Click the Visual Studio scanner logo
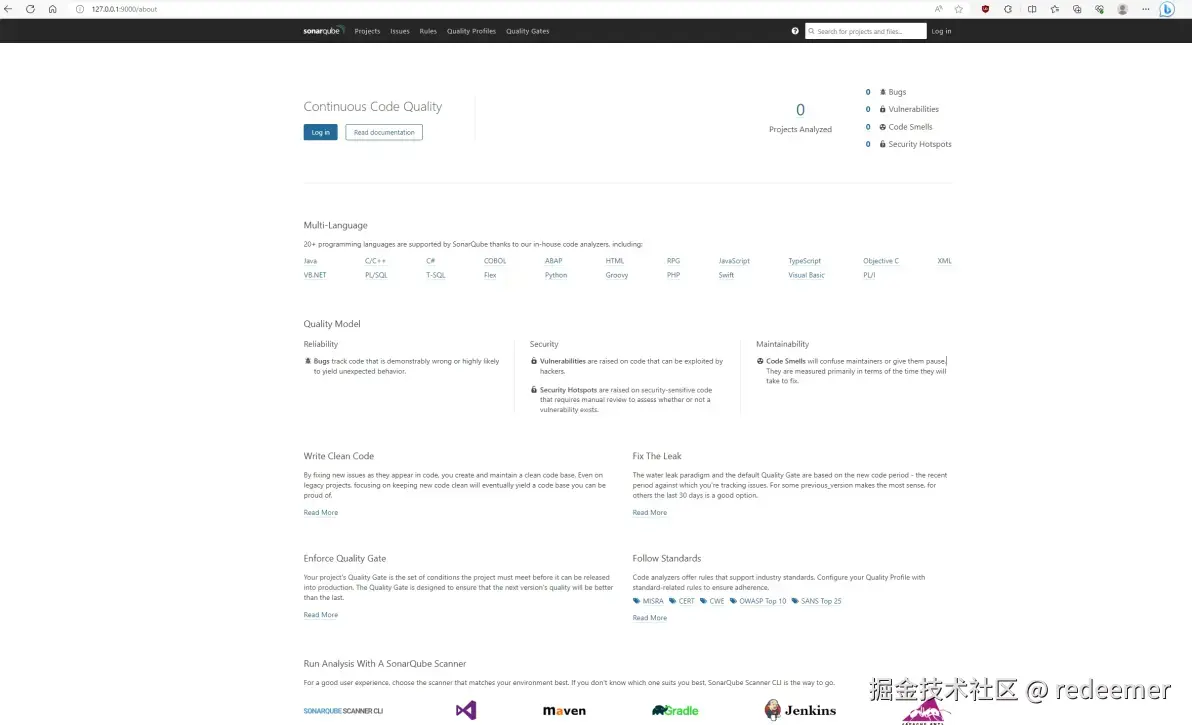1192x725 pixels. tap(466, 710)
